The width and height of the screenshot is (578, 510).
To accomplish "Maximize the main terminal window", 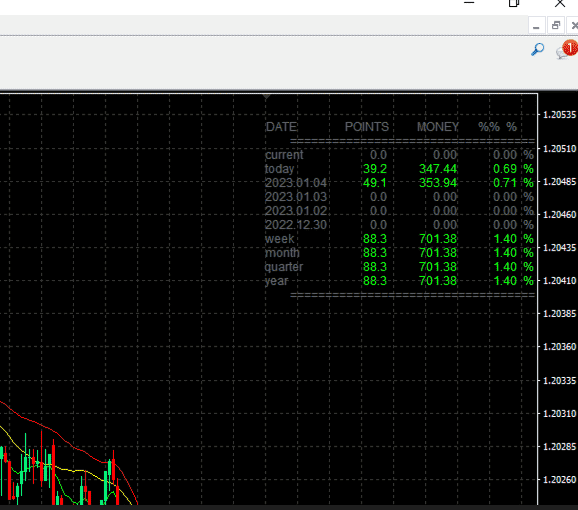I will (514, 3).
